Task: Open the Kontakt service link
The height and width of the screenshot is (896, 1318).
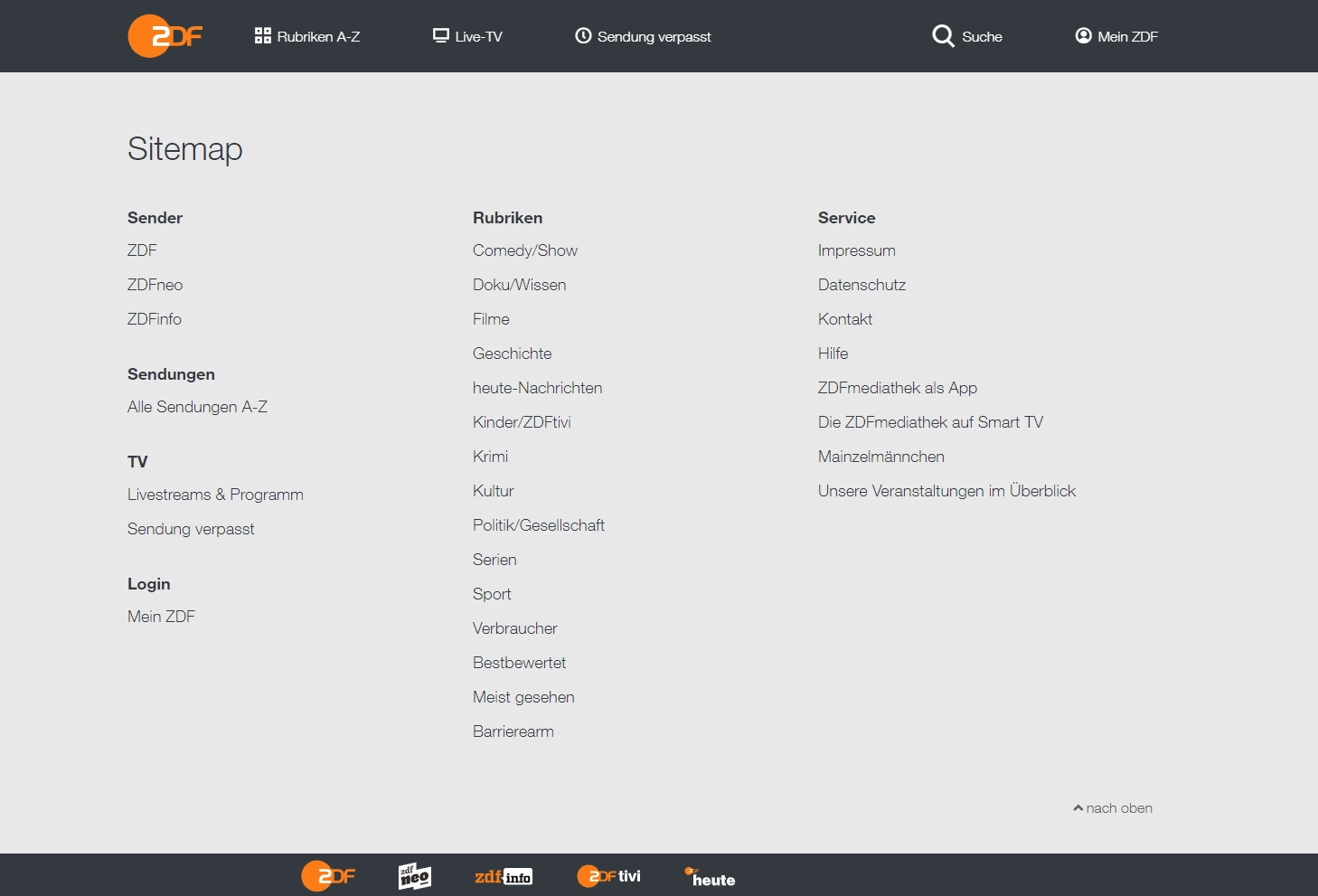Action: click(845, 319)
